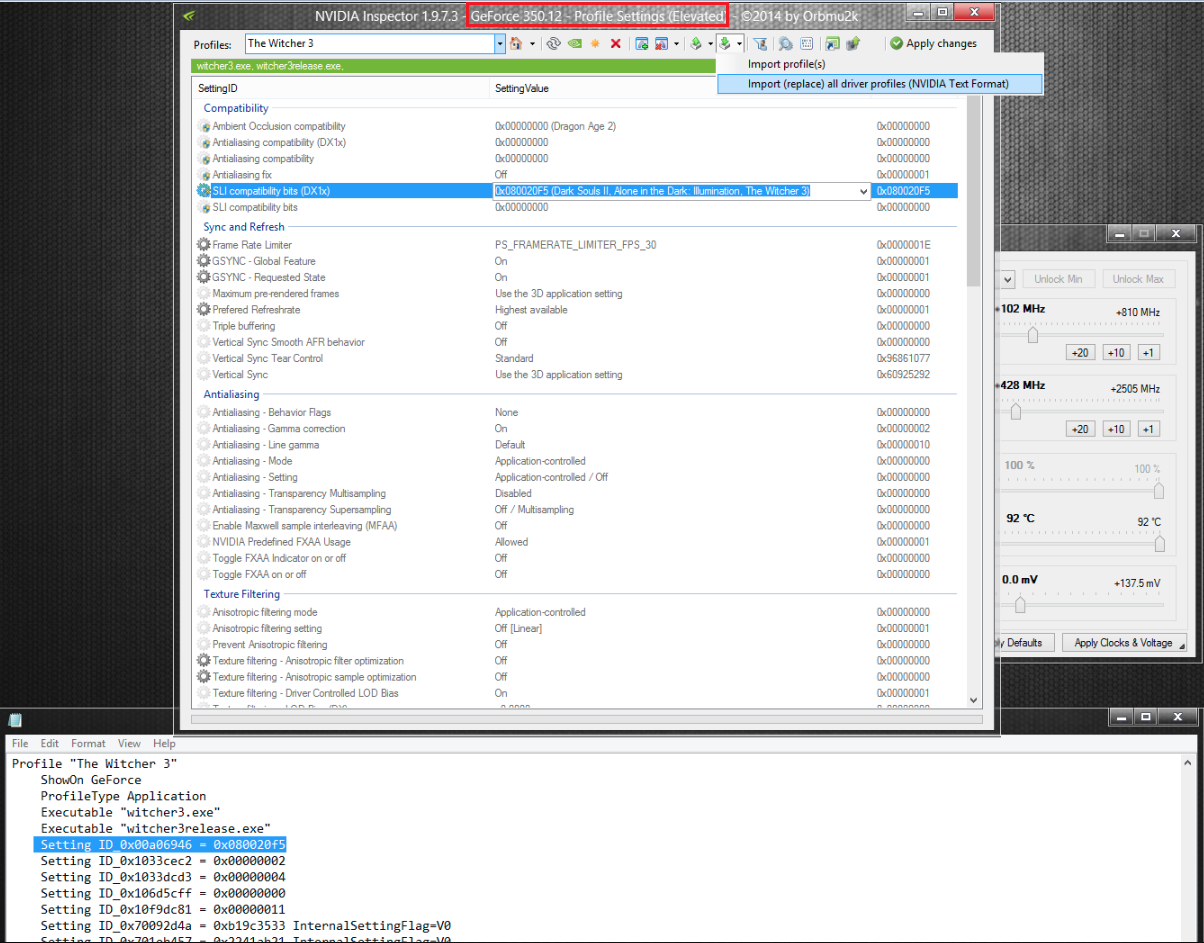Click the import profiles green arrow icon

coord(725,44)
